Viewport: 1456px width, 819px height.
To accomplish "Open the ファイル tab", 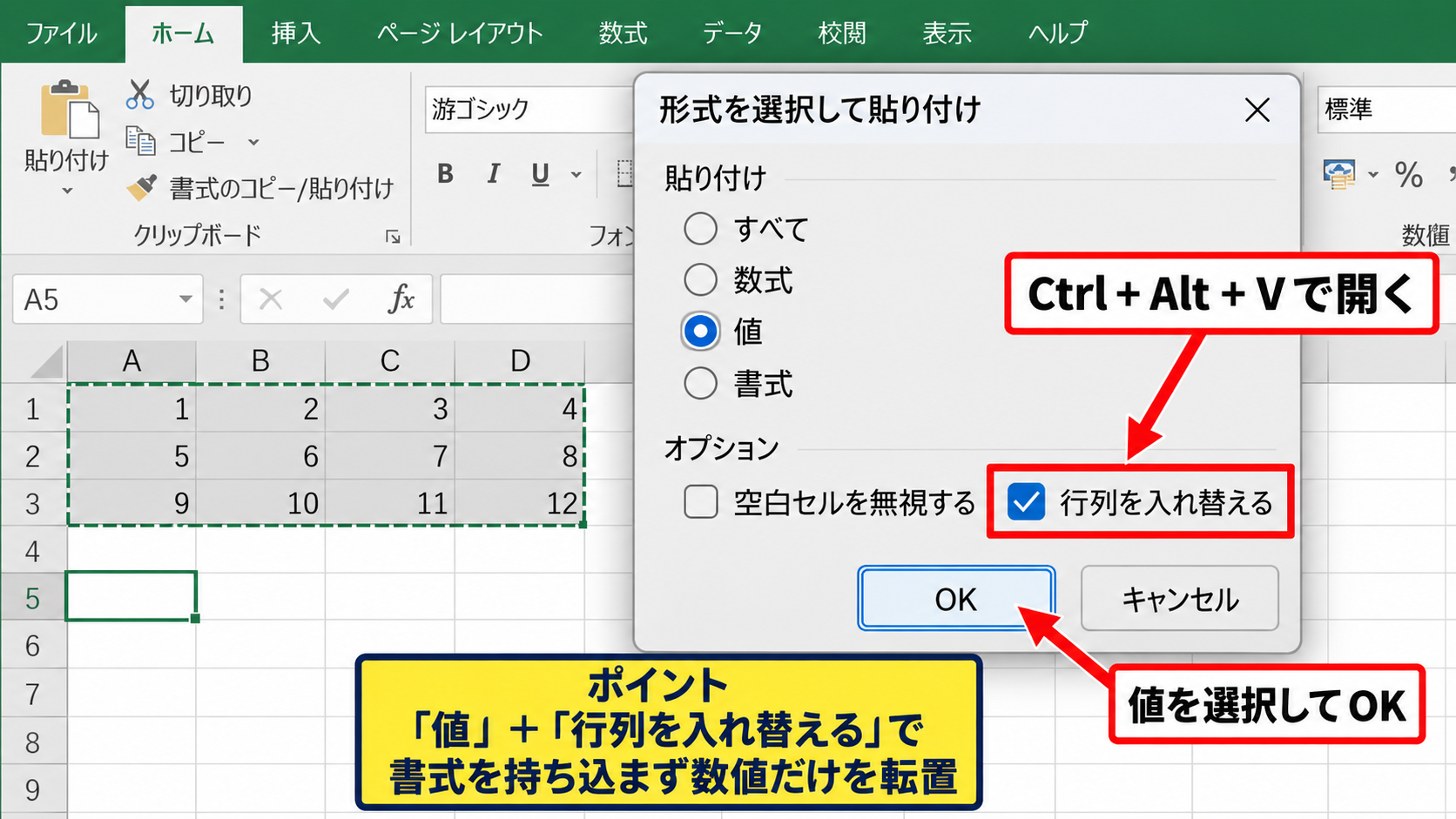I will pos(61,33).
